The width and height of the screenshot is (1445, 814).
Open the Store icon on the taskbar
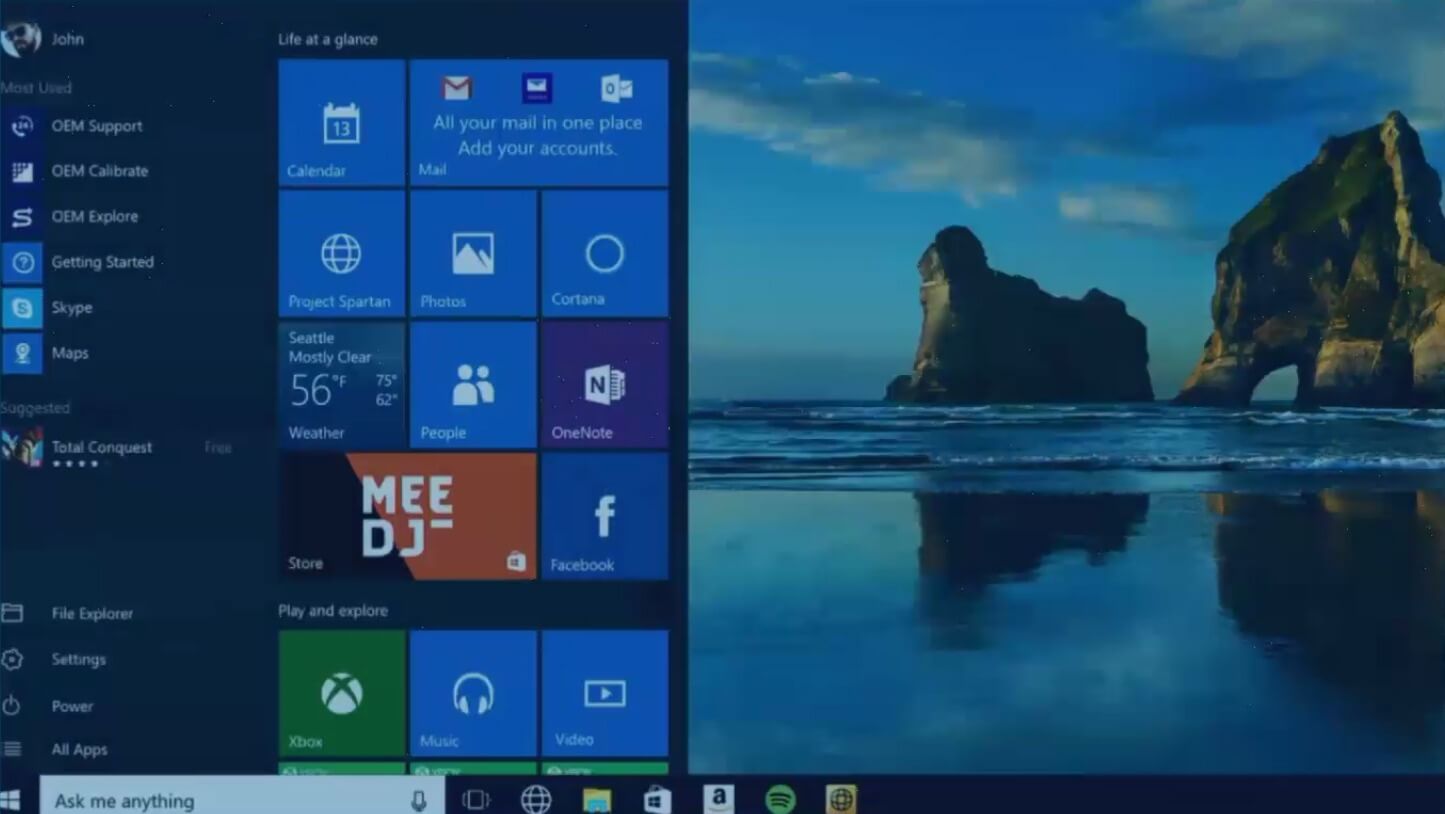pos(657,800)
